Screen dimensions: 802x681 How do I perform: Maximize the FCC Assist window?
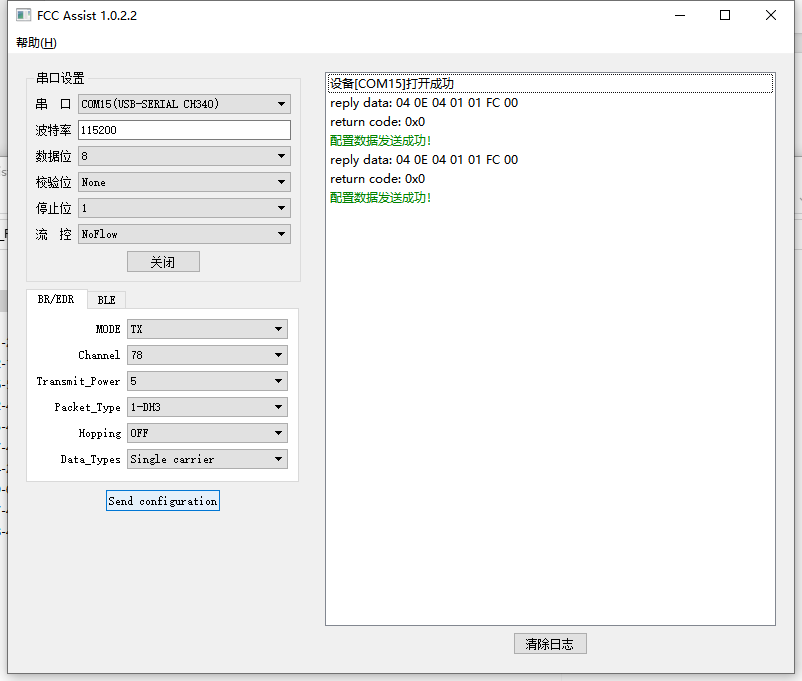coord(725,15)
